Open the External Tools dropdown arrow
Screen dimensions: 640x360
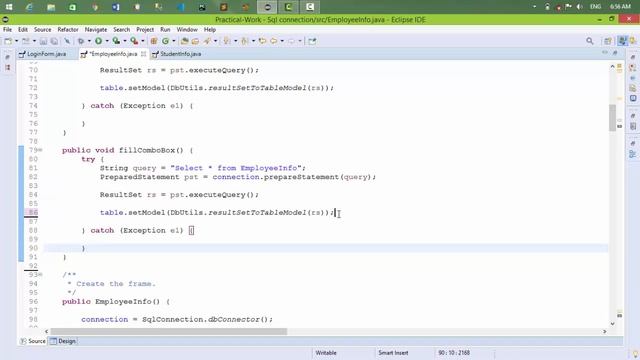(x=142, y=41)
